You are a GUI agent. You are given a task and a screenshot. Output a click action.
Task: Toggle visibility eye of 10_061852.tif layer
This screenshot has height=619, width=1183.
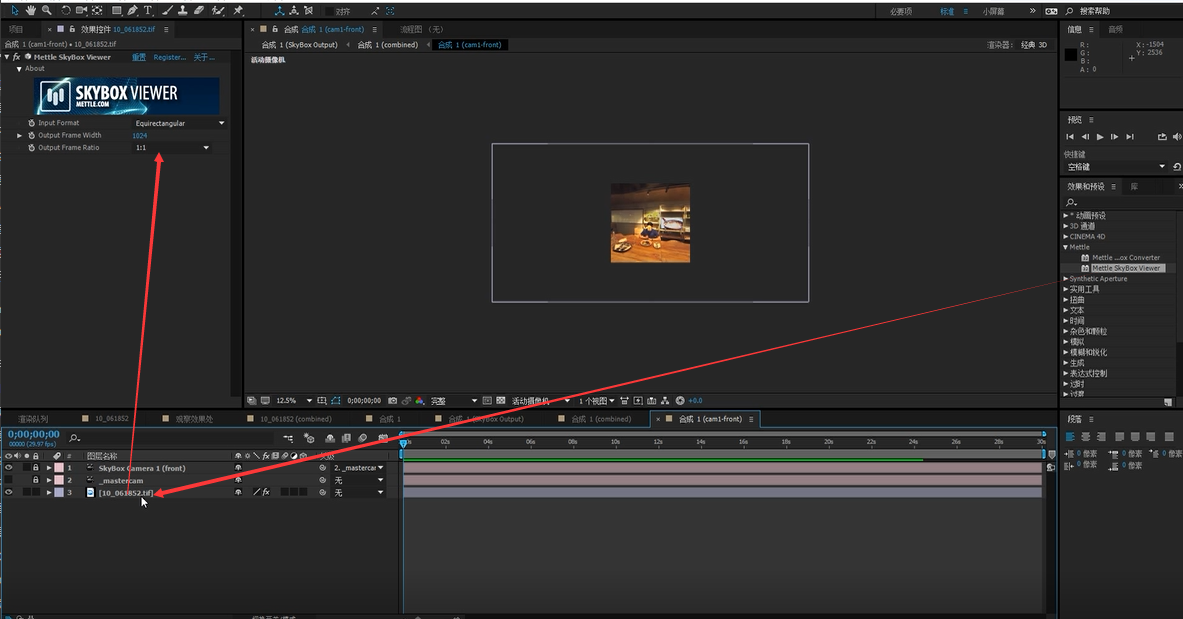9,492
